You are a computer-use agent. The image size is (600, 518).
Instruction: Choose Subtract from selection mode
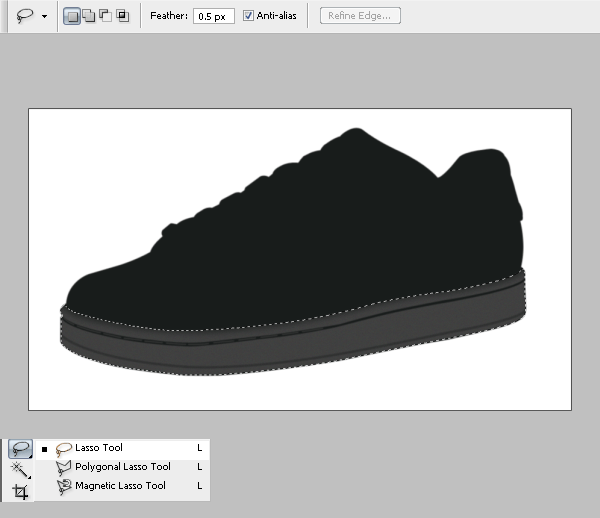point(106,16)
